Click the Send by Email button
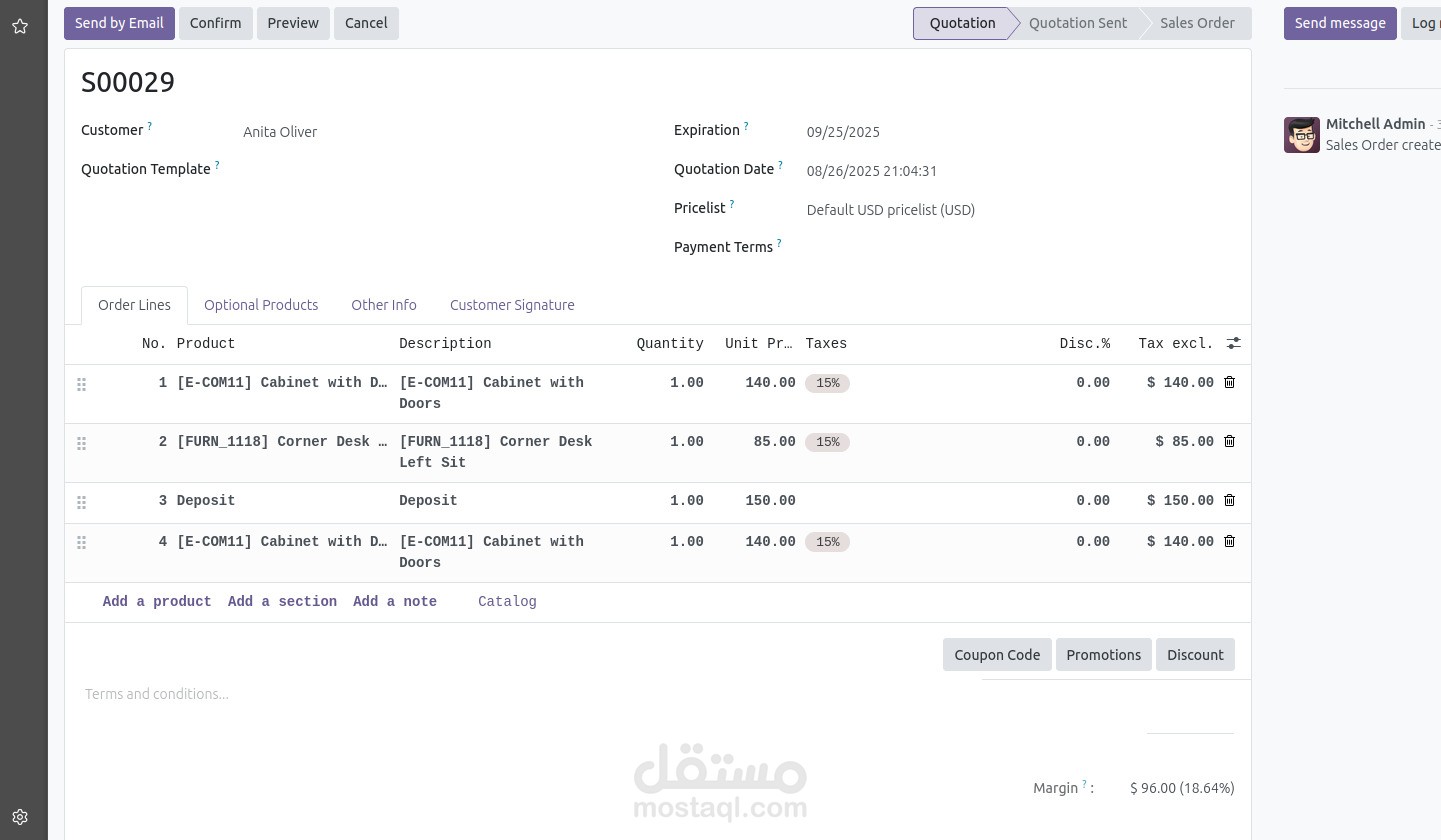The height and width of the screenshot is (840, 1441). tap(119, 23)
